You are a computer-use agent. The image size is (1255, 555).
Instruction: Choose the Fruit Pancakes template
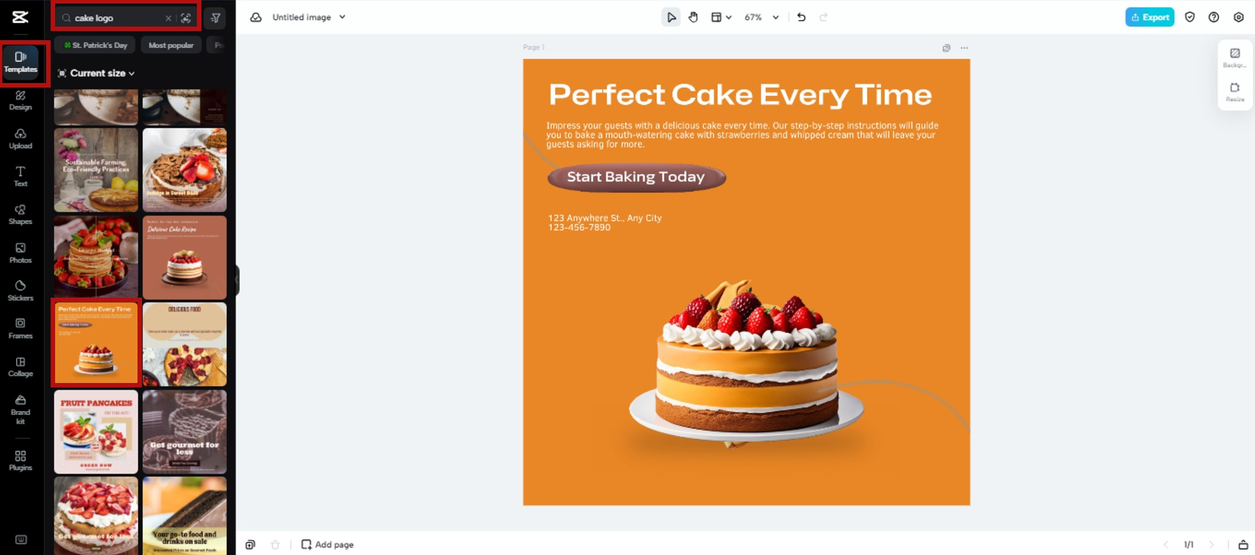pyautogui.click(x=96, y=431)
